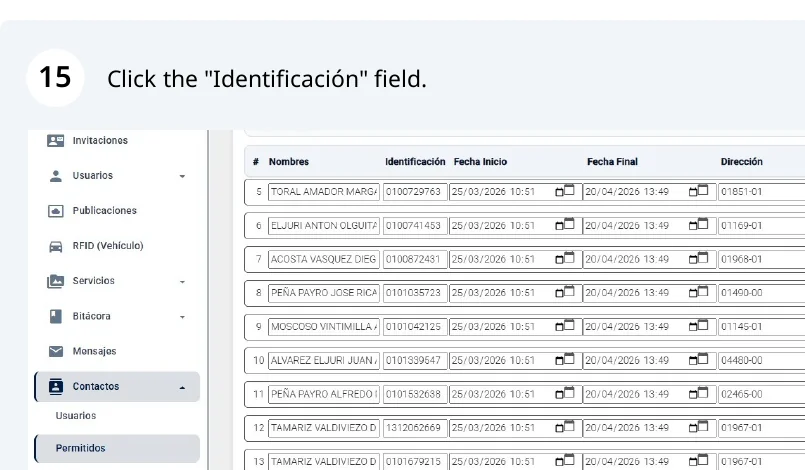Click Identificación field 1312062669
This screenshot has width=805, height=470.
[415, 428]
